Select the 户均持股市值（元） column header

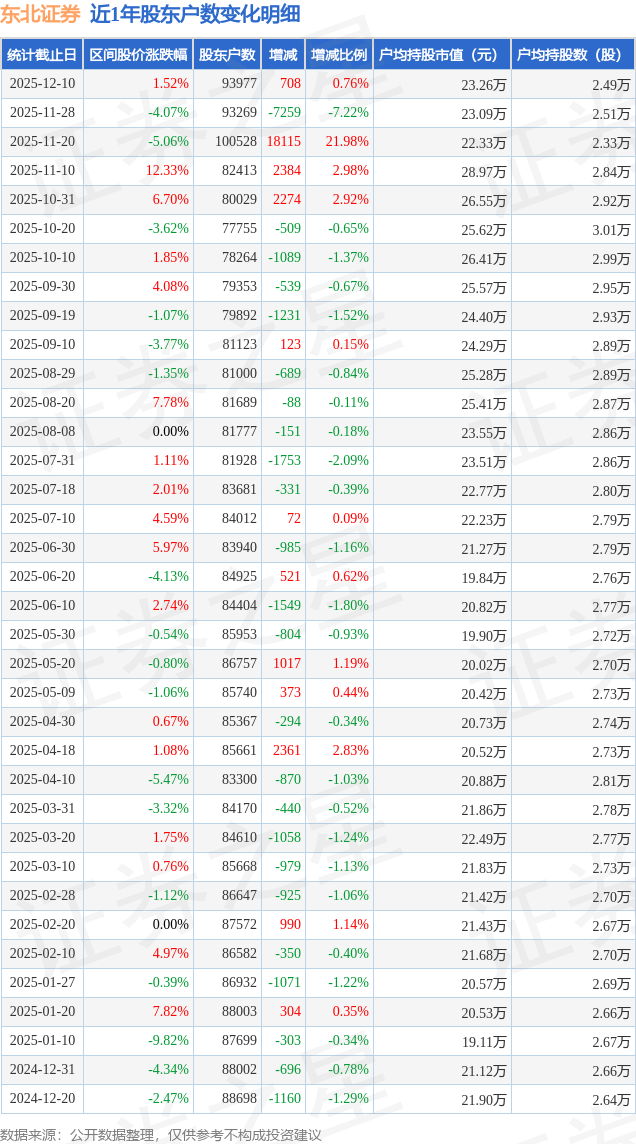pyautogui.click(x=440, y=55)
